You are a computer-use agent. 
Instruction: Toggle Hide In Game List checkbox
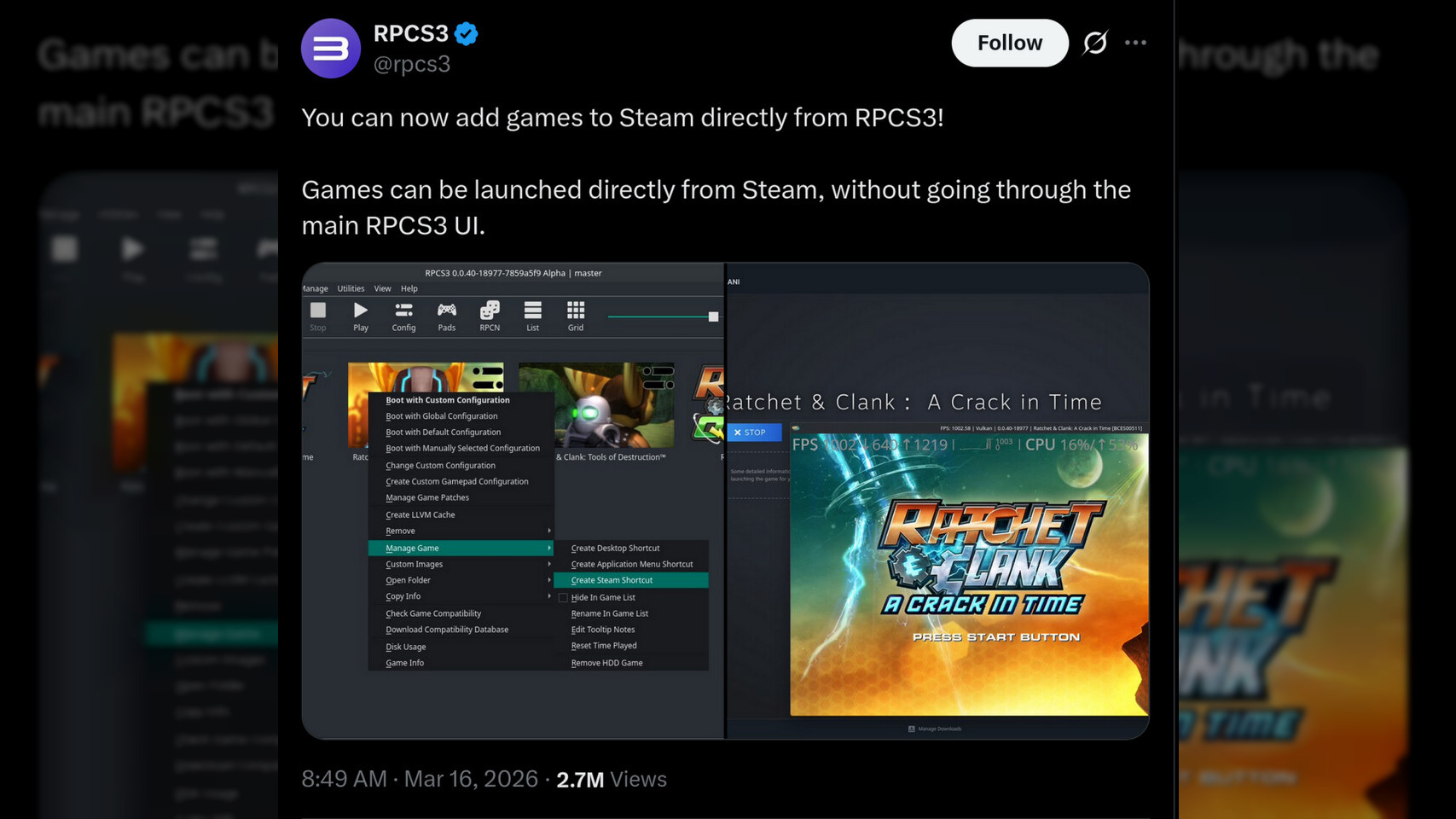pos(563,598)
